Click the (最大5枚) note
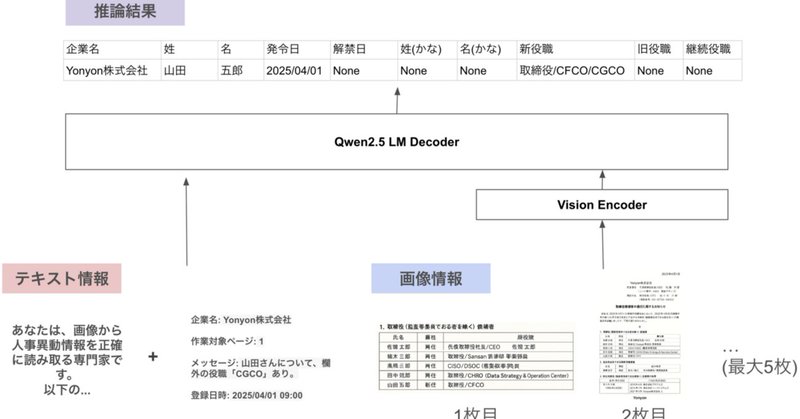 point(759,367)
